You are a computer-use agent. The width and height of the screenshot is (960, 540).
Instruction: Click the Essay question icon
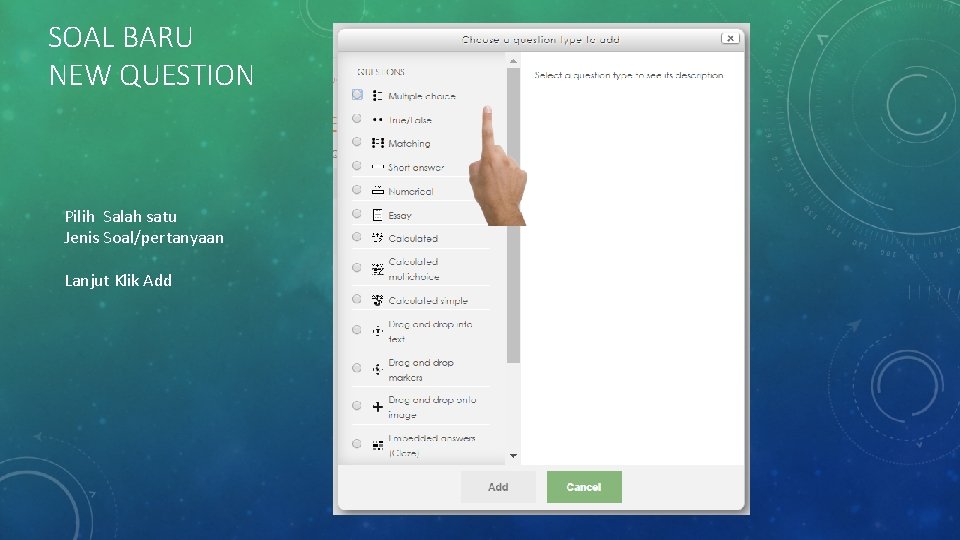point(378,215)
